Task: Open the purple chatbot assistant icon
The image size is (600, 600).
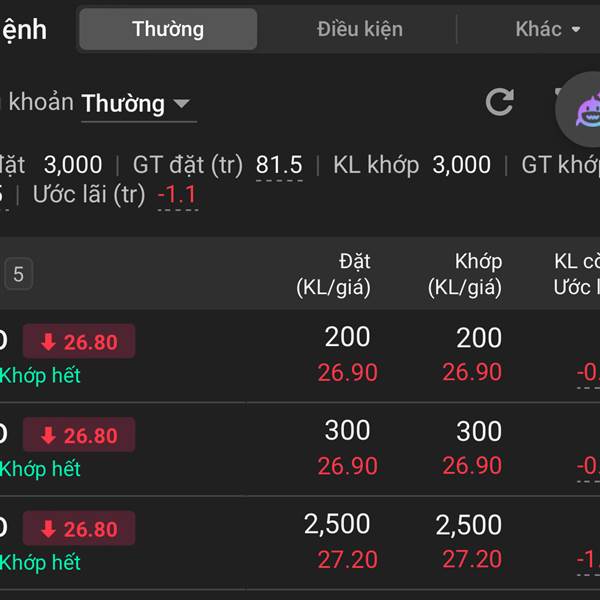Action: (585, 110)
